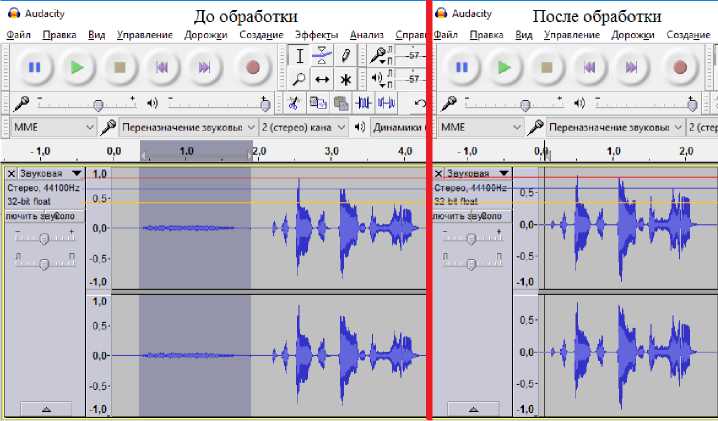Click the Trim audio icon

point(364,104)
